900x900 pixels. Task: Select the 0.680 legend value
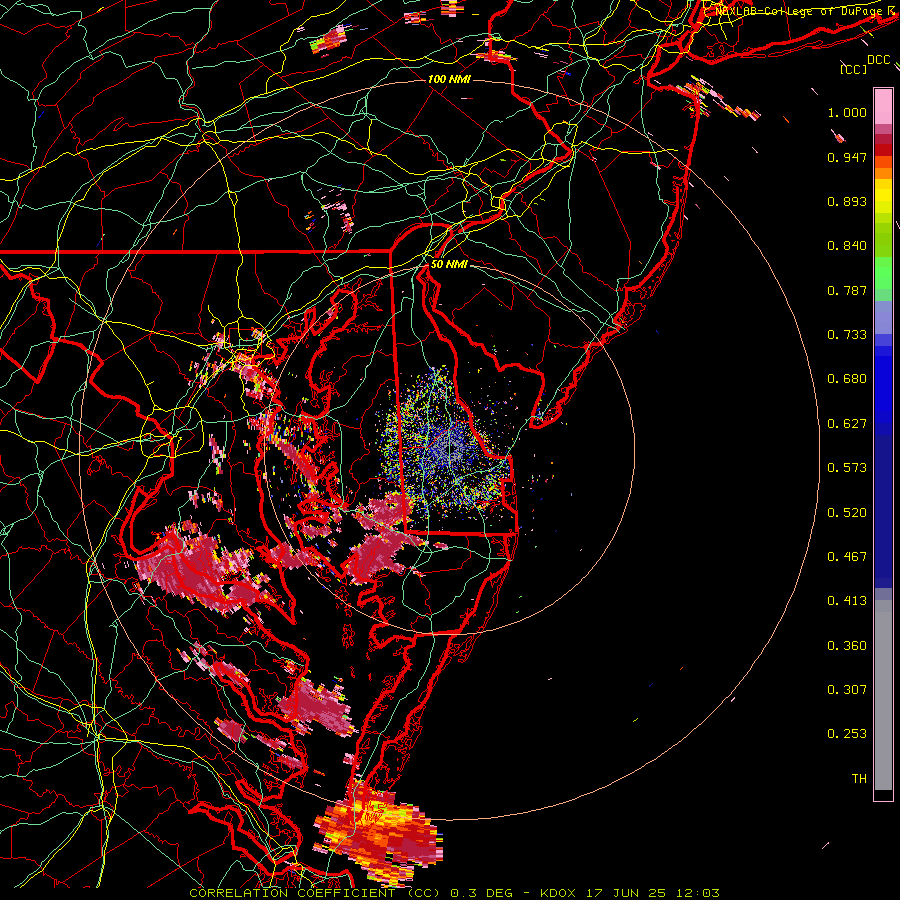pyautogui.click(x=847, y=379)
